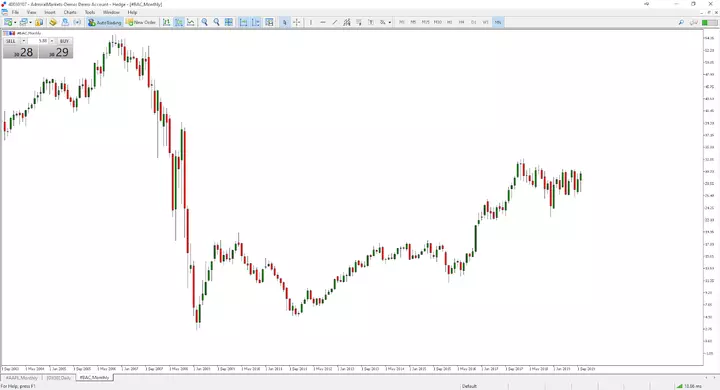The image size is (720, 390).
Task: Switch chart to Bar Chart mode
Action: 166,22
